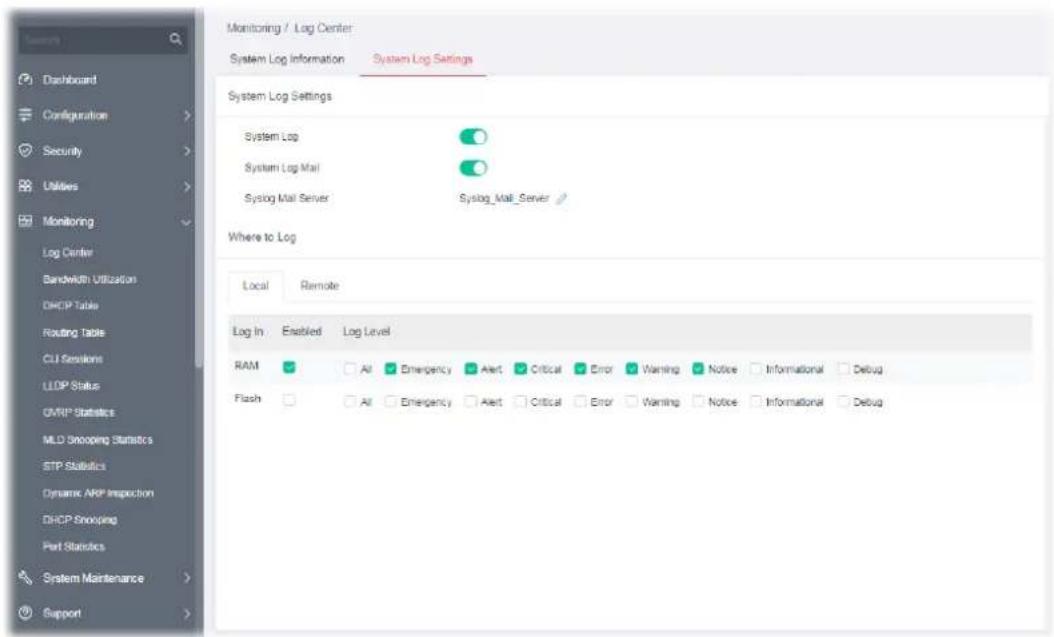Uncheck Error level for RAM
Viewport: 1054px width, 637px height.
point(580,369)
